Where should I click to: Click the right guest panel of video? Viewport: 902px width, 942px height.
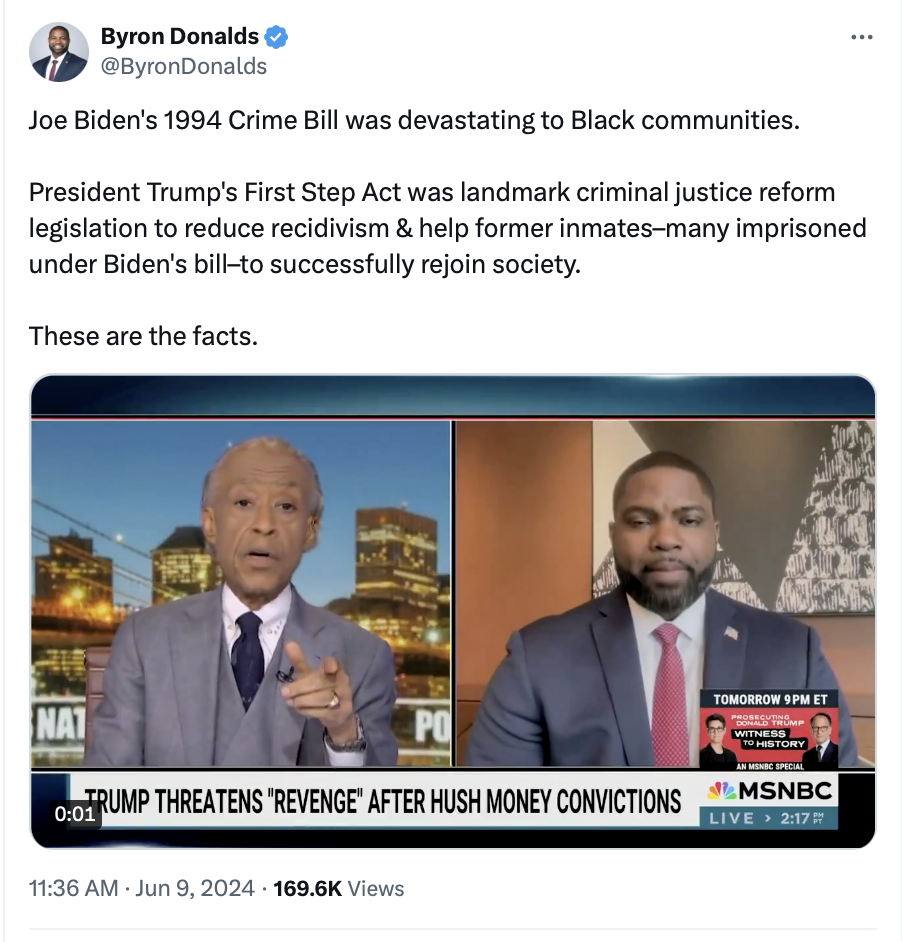665,593
